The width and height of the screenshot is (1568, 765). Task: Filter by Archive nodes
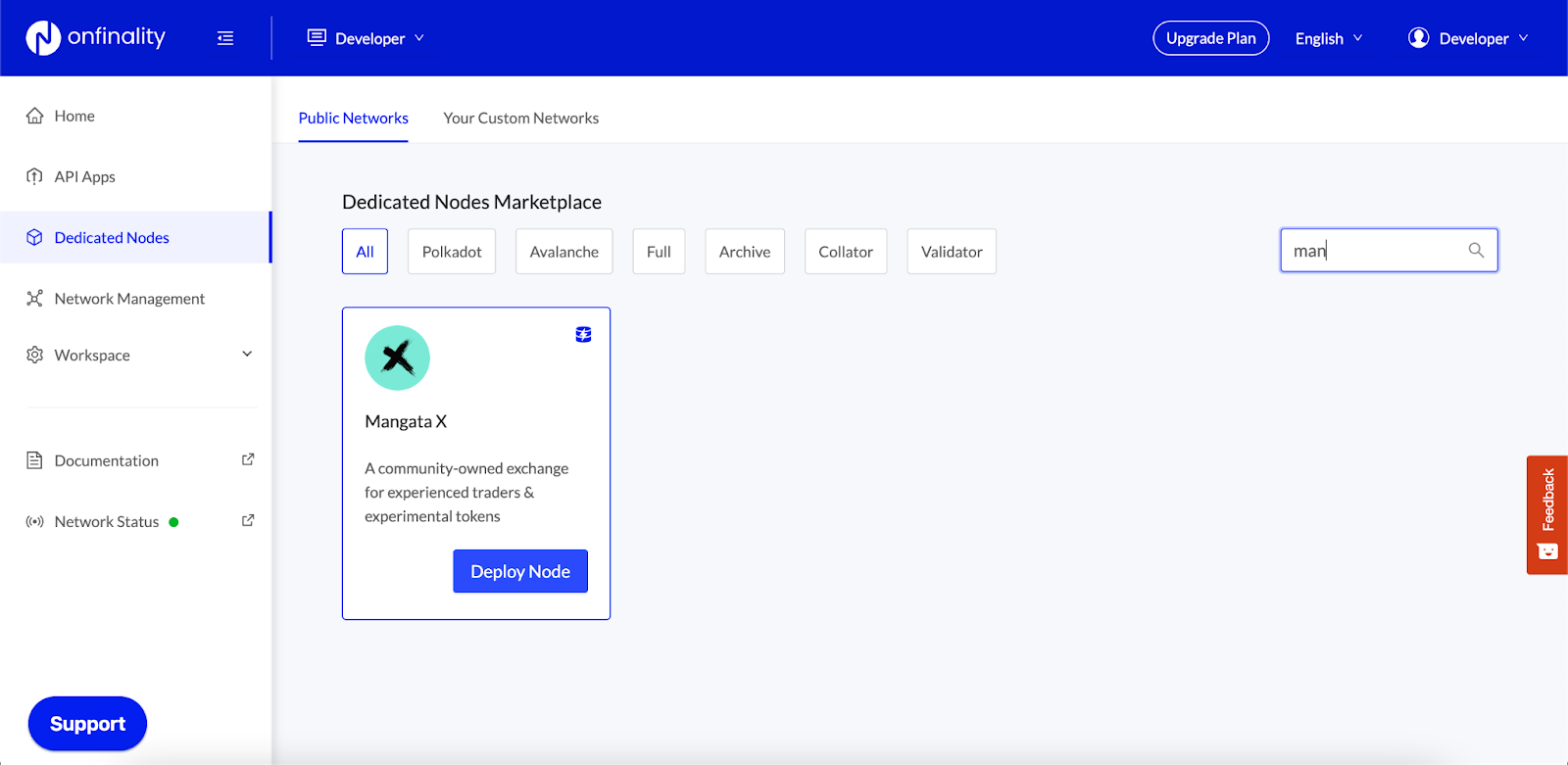[745, 252]
